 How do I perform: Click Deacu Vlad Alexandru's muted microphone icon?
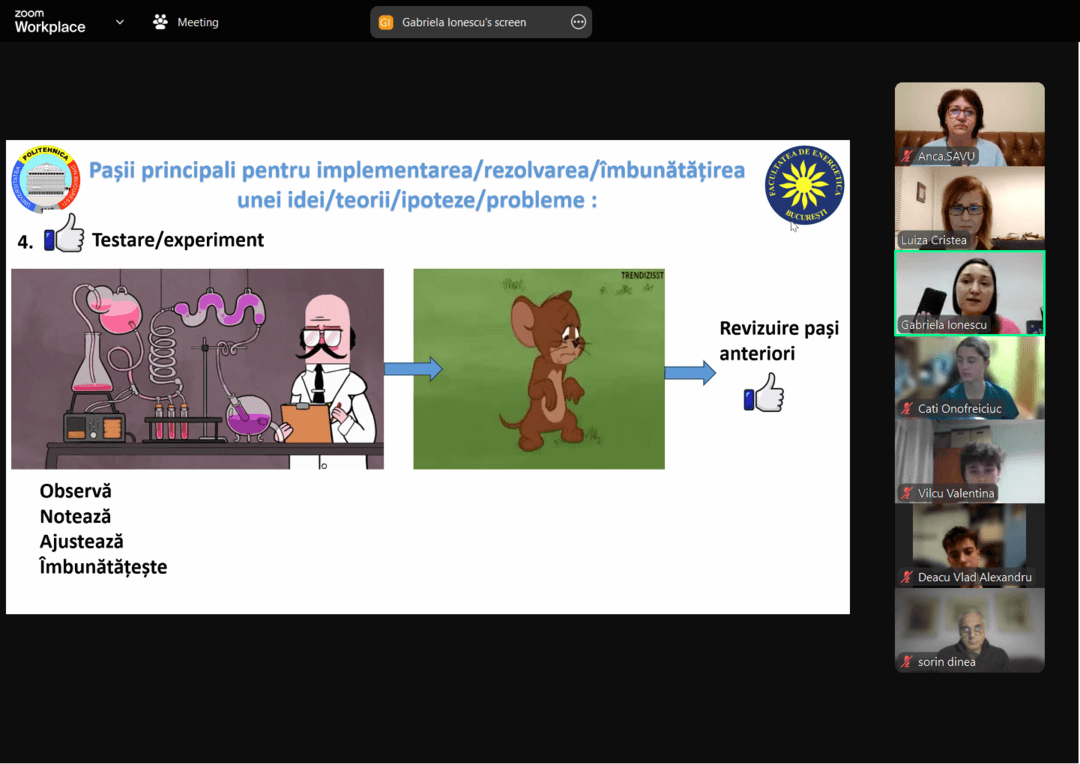tap(907, 577)
